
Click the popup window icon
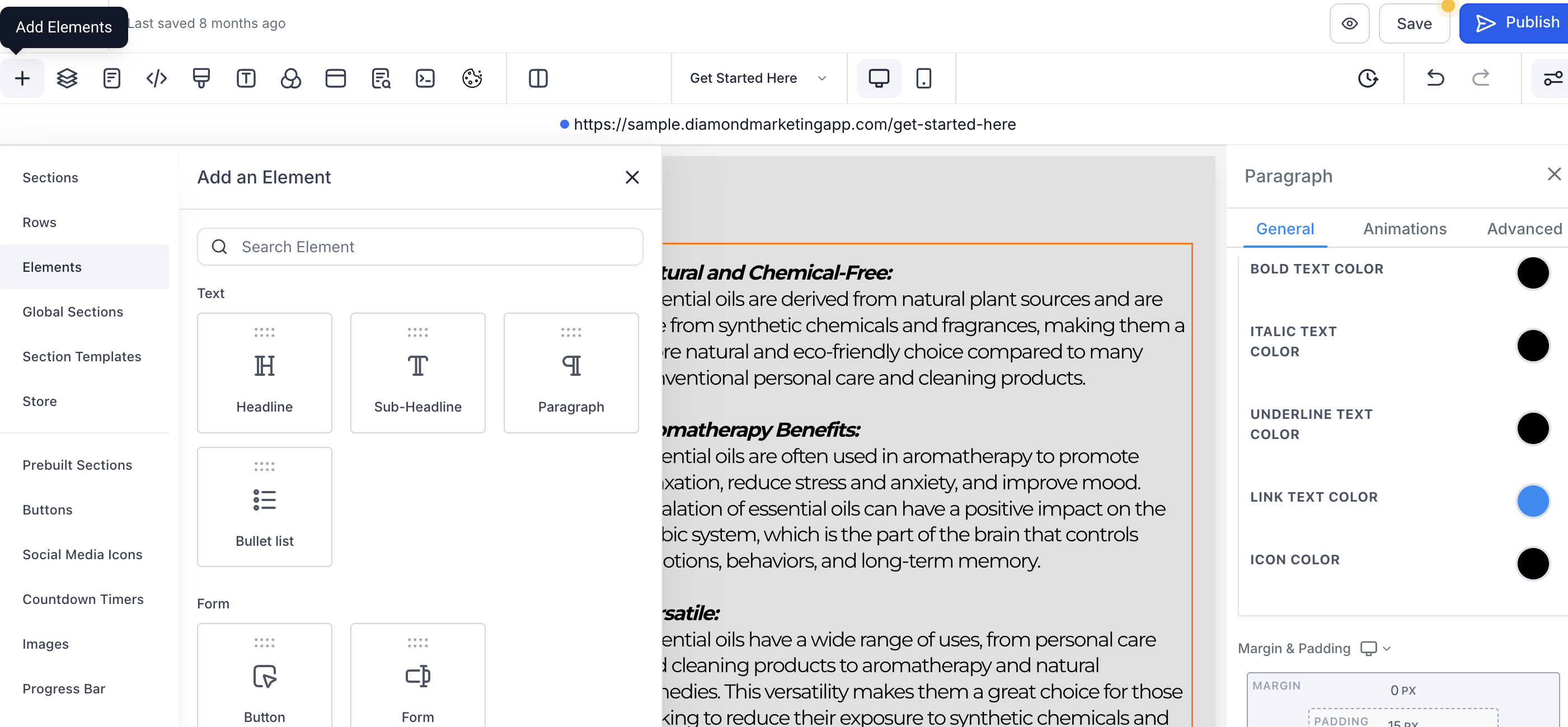click(335, 78)
